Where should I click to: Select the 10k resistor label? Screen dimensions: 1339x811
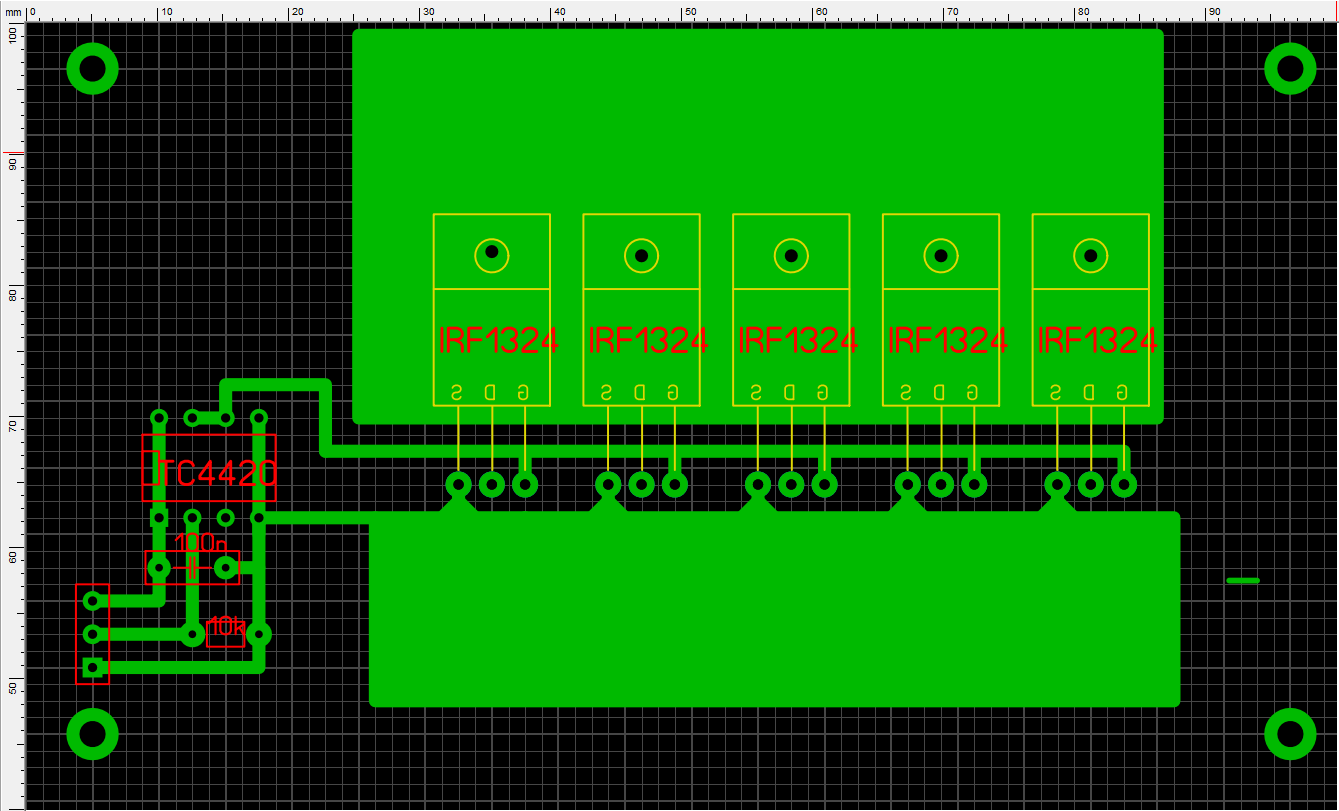[x=226, y=627]
